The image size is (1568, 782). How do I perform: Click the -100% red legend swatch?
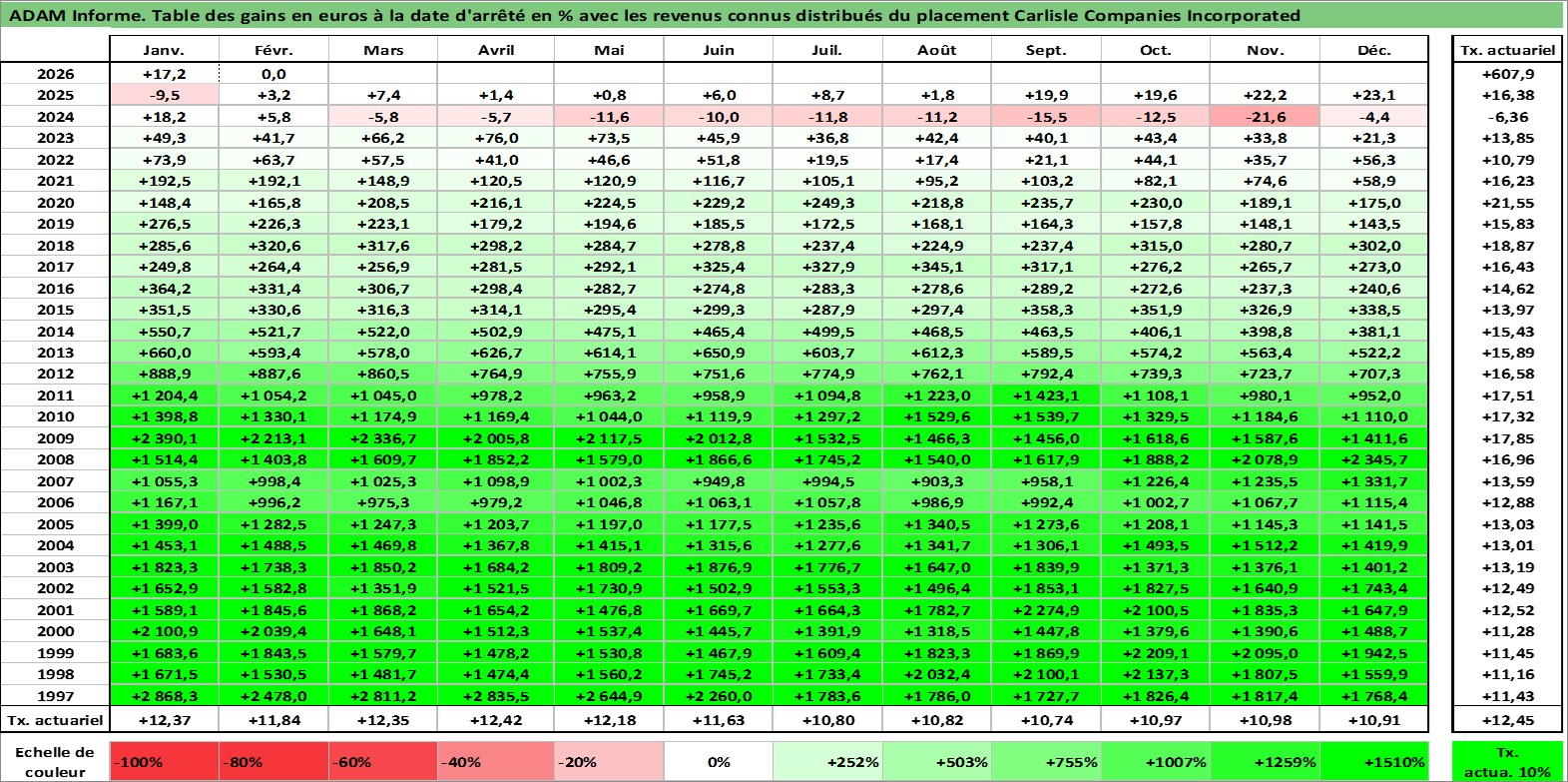pos(164,761)
